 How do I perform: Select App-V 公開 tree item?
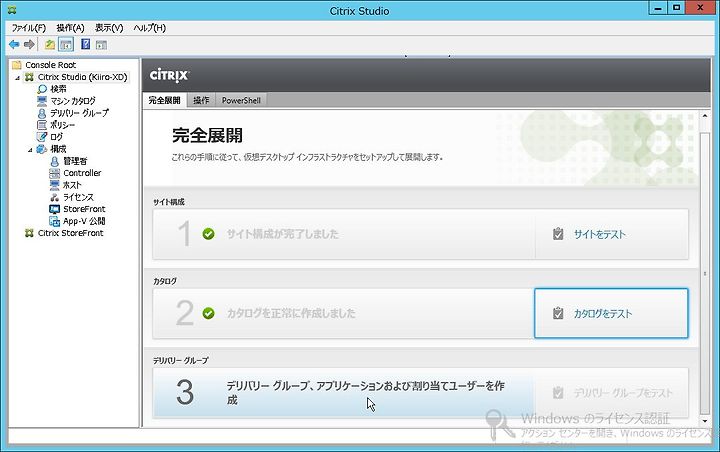pos(84,221)
